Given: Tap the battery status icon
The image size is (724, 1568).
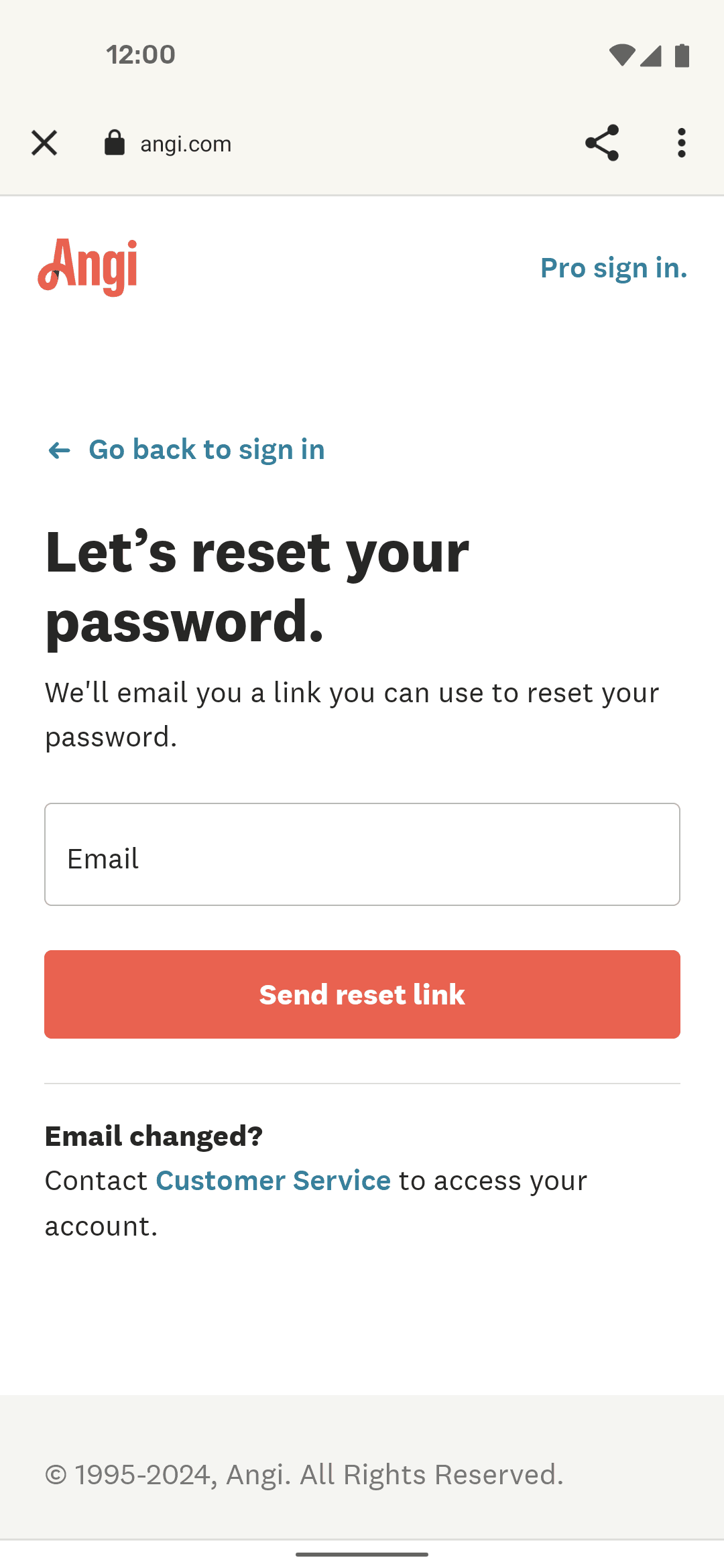Looking at the screenshot, I should pos(682,56).
